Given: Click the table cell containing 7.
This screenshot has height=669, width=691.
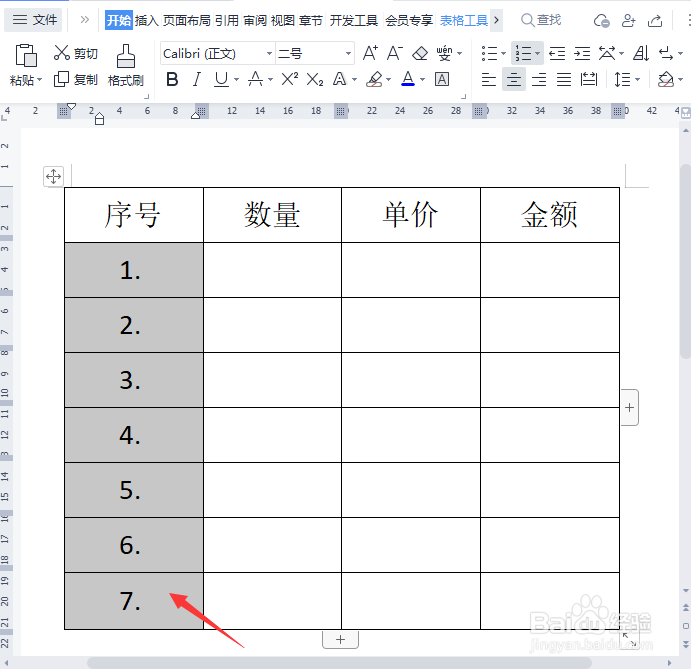Looking at the screenshot, I should pos(134,601).
